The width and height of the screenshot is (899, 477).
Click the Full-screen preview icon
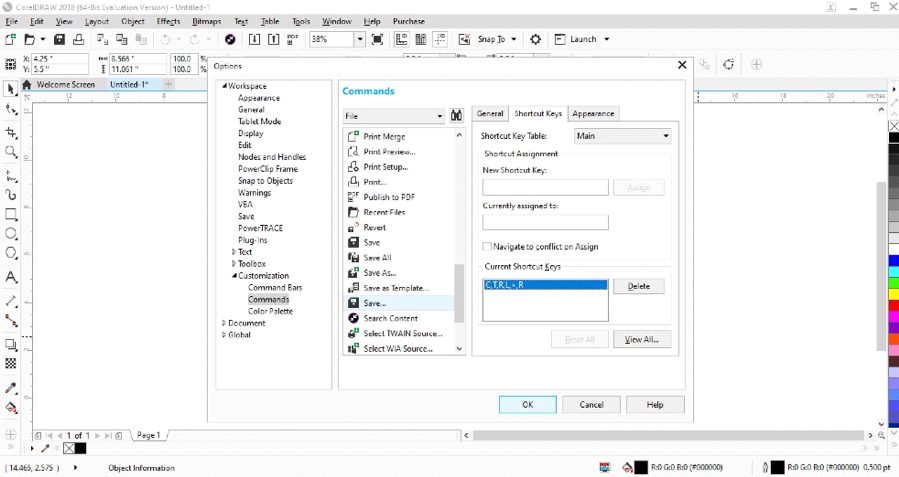pos(377,39)
